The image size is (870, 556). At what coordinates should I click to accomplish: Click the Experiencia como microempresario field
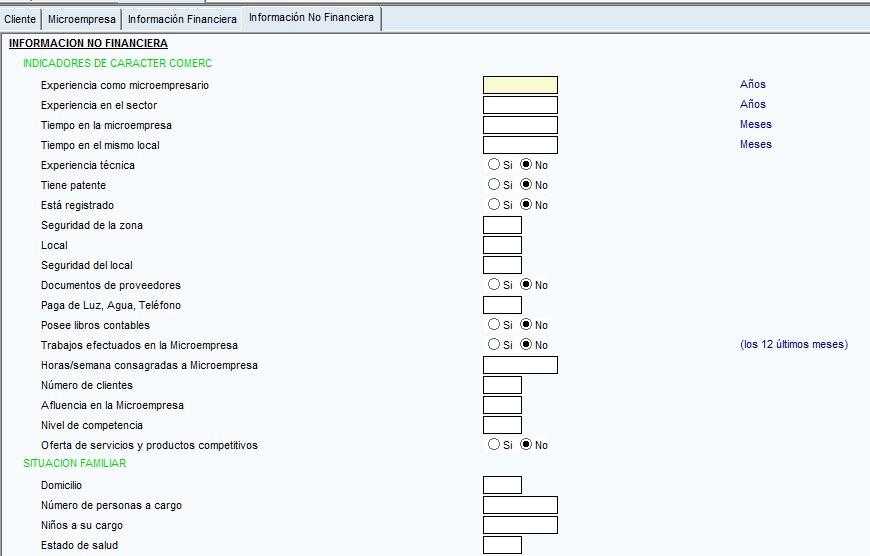[520, 85]
